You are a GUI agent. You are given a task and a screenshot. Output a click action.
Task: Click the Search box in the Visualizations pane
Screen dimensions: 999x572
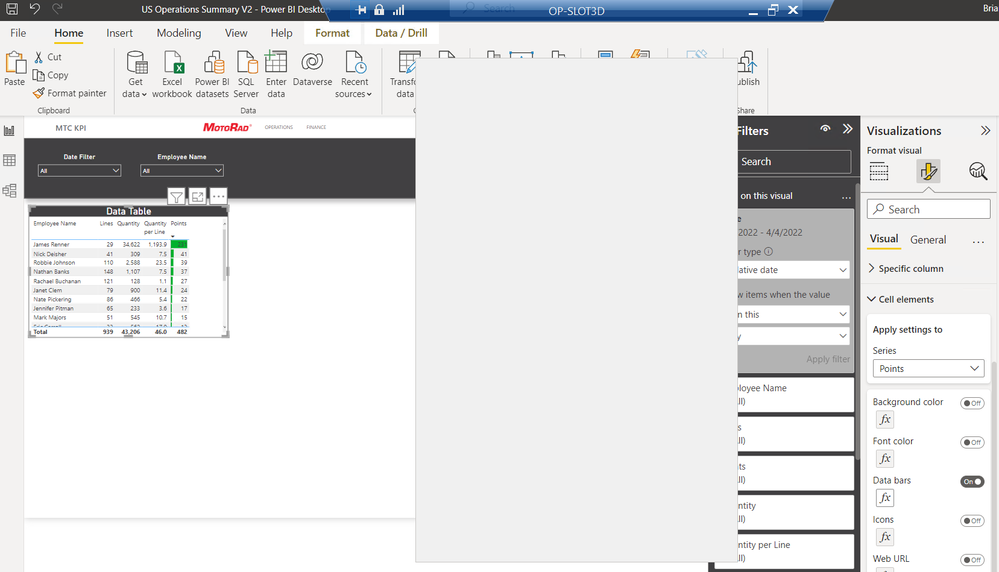pyautogui.click(x=928, y=210)
